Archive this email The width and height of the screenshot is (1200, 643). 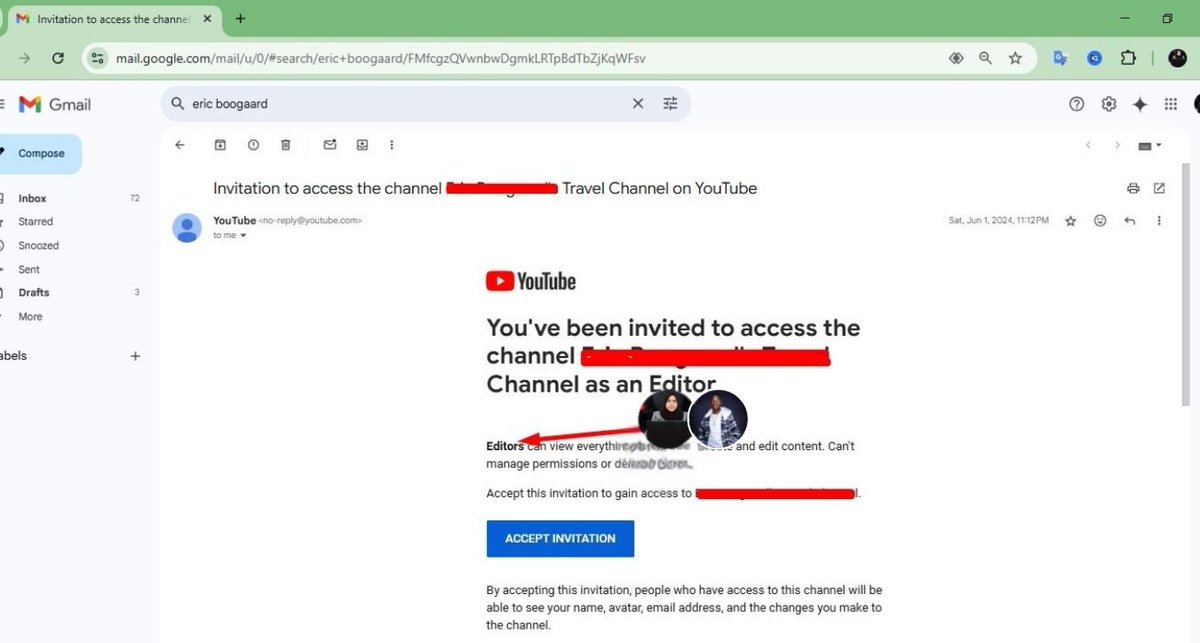point(220,145)
